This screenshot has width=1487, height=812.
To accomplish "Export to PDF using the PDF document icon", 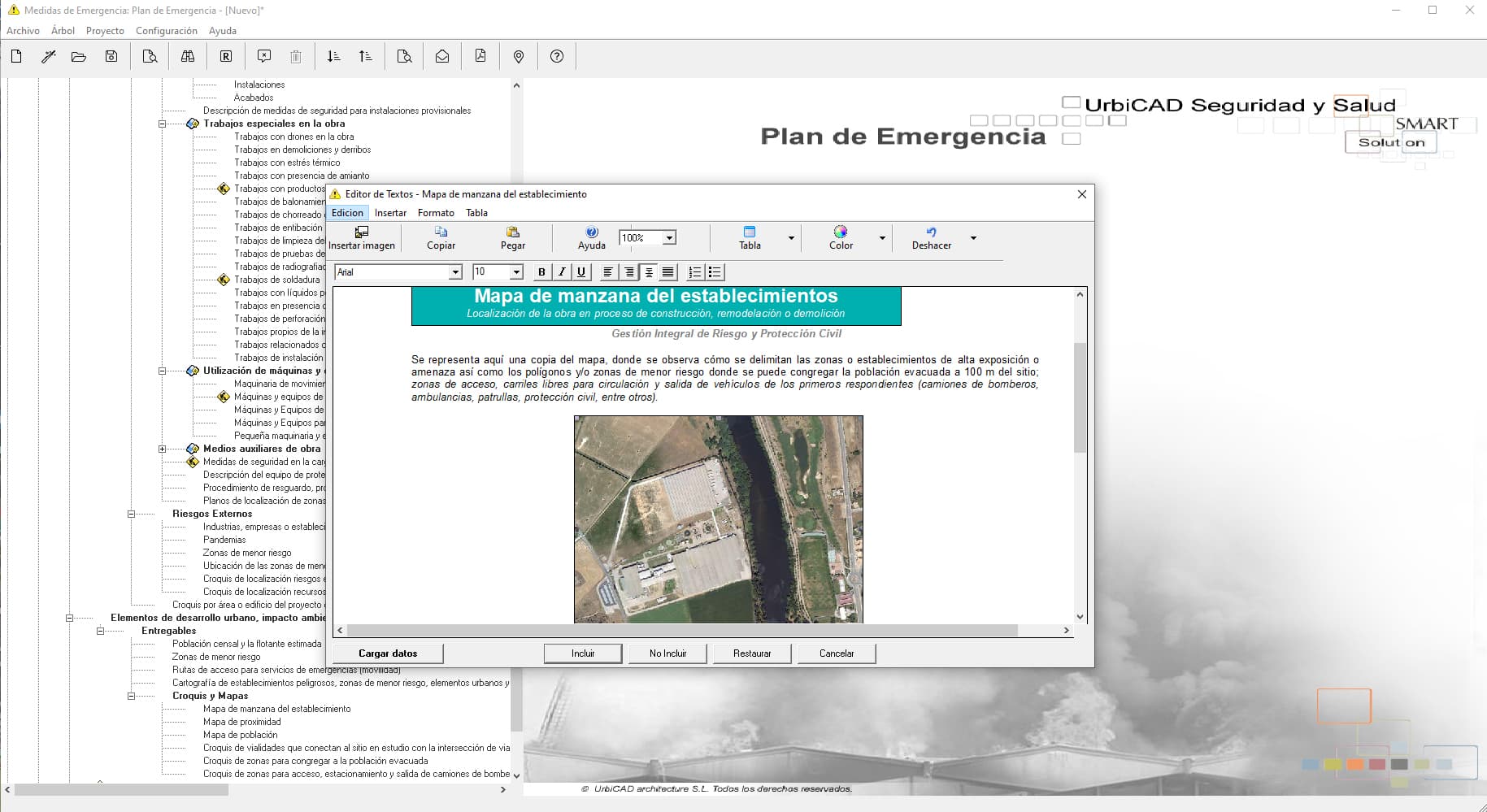I will 480,56.
